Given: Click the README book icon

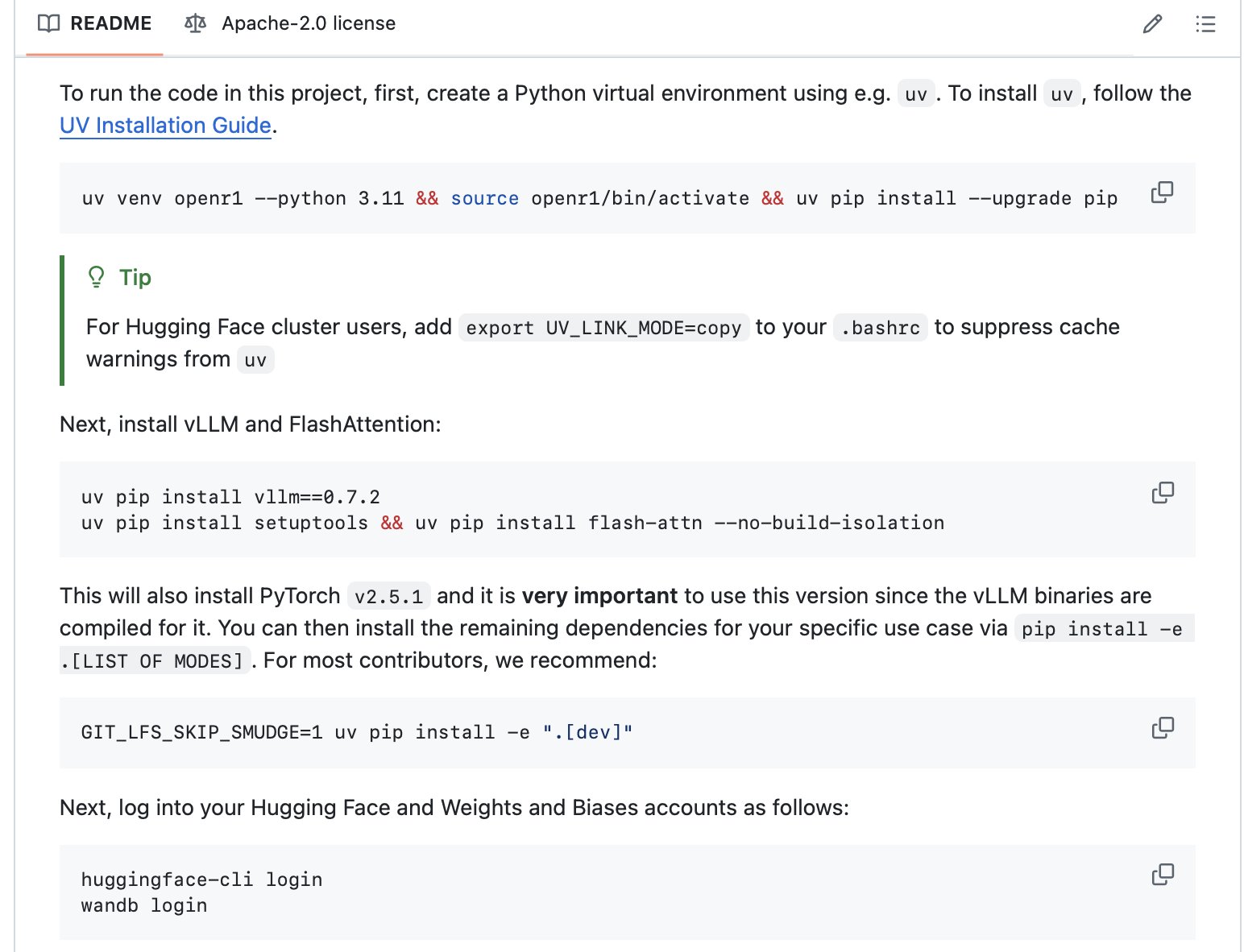Looking at the screenshot, I should click(48, 23).
